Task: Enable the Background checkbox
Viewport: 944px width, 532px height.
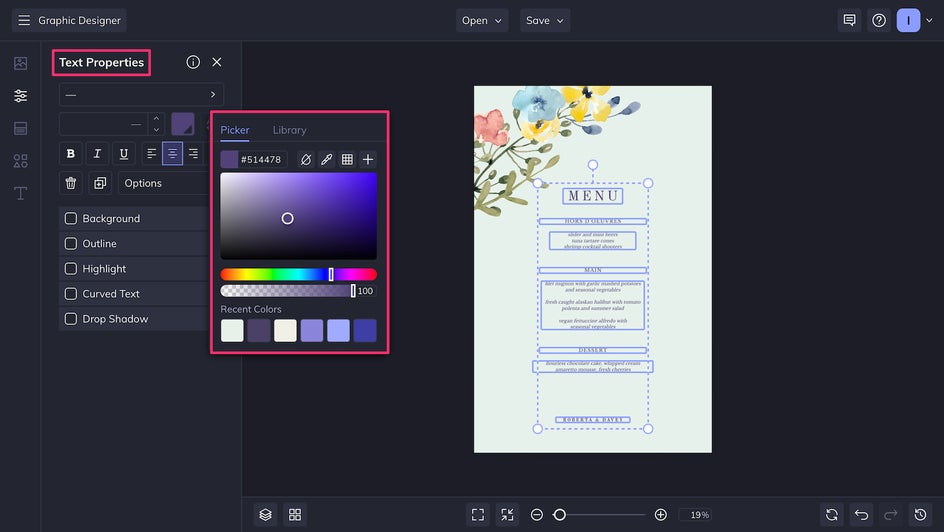Action: [x=70, y=218]
